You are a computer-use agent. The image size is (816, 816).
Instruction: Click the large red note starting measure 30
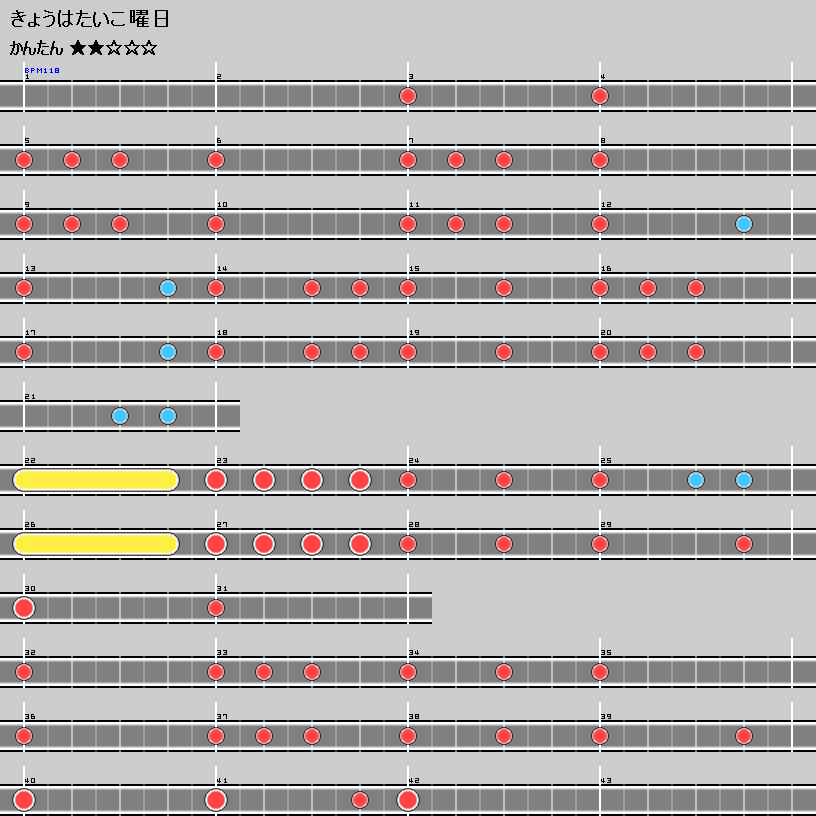pos(24,608)
